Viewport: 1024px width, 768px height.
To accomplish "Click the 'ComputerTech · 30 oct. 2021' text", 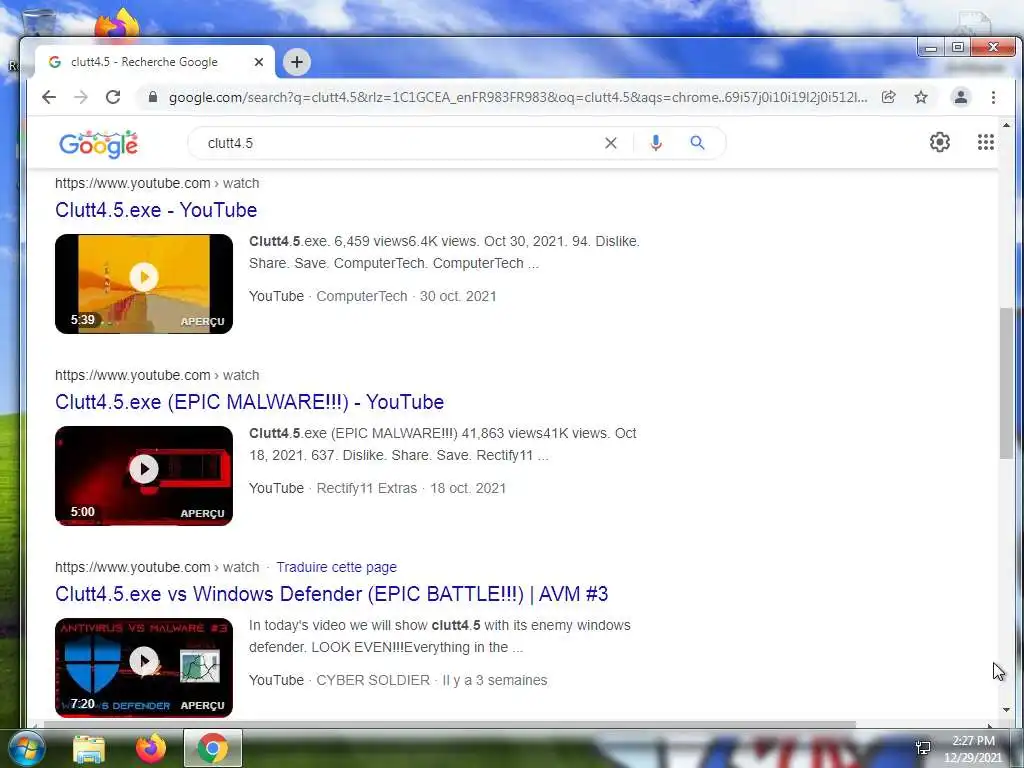I will pos(406,296).
